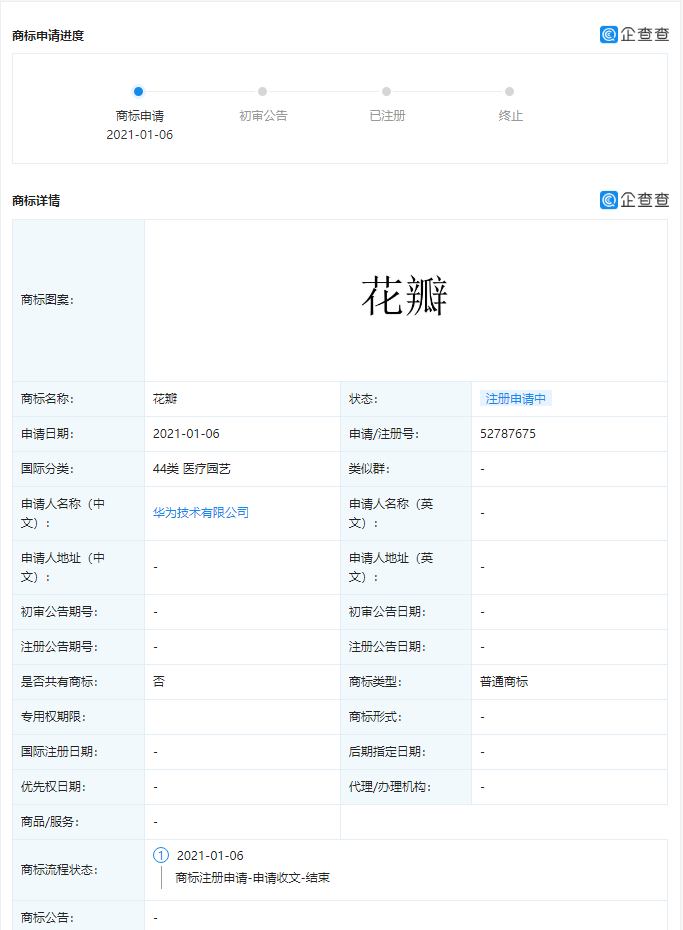Click the 商标注册申请-申请收文-结束 flow entry
683x930 pixels.
click(252, 878)
